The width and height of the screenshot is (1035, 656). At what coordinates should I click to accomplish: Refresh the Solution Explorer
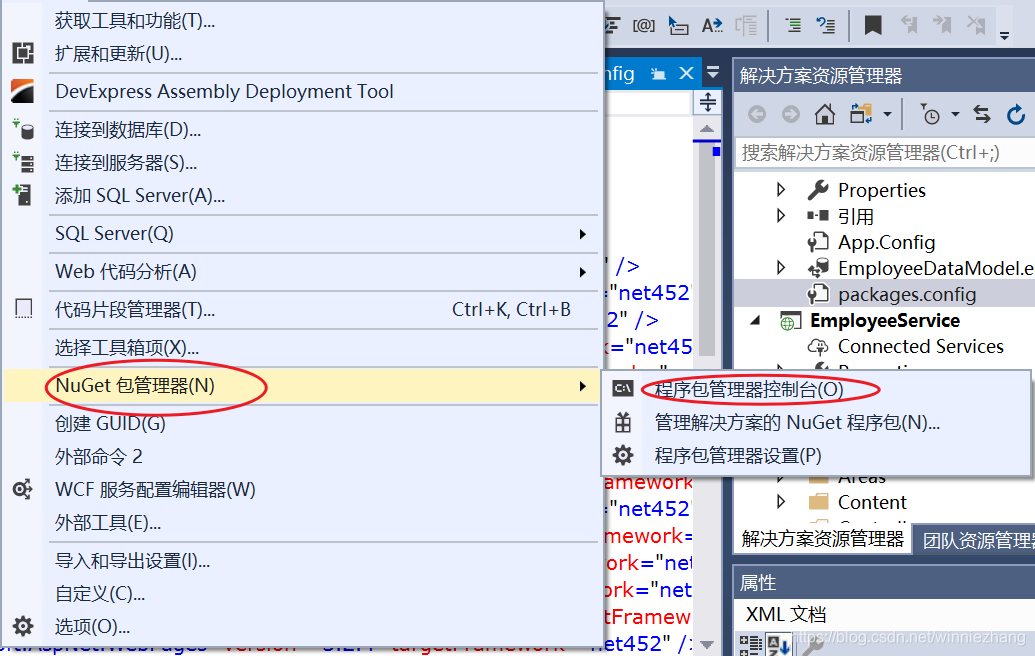[1016, 115]
